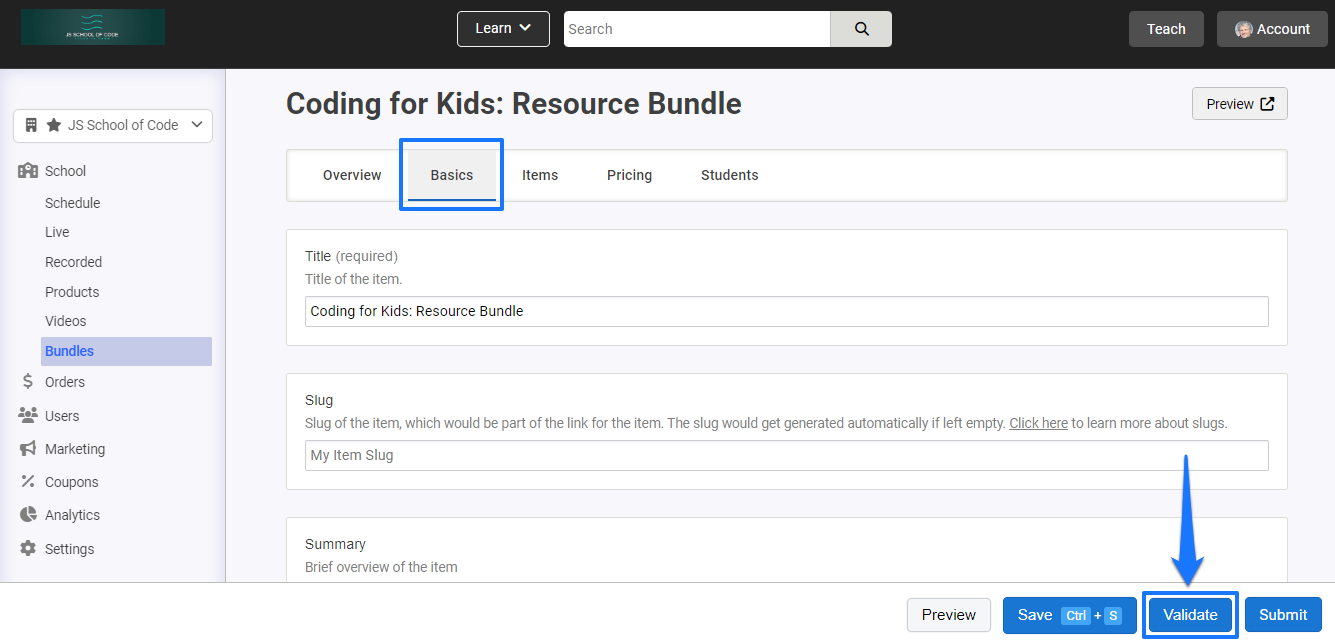Open the Pricing tab
Image resolution: width=1335 pixels, height=641 pixels.
pyautogui.click(x=629, y=174)
